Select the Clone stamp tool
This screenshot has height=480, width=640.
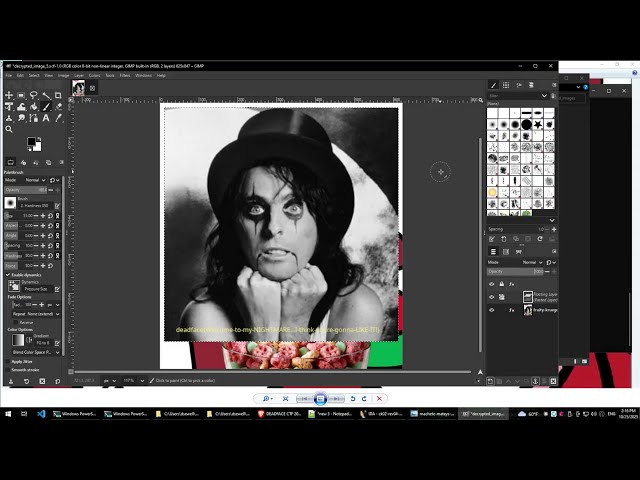tap(9, 118)
